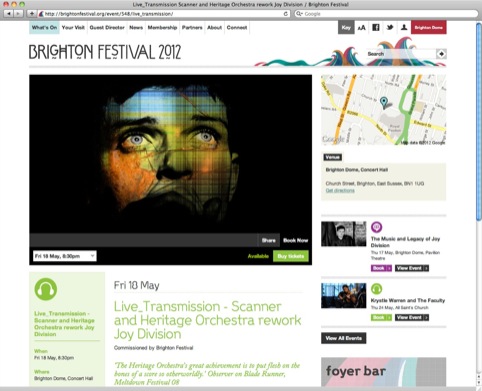Click inside the site Search field

401,54
